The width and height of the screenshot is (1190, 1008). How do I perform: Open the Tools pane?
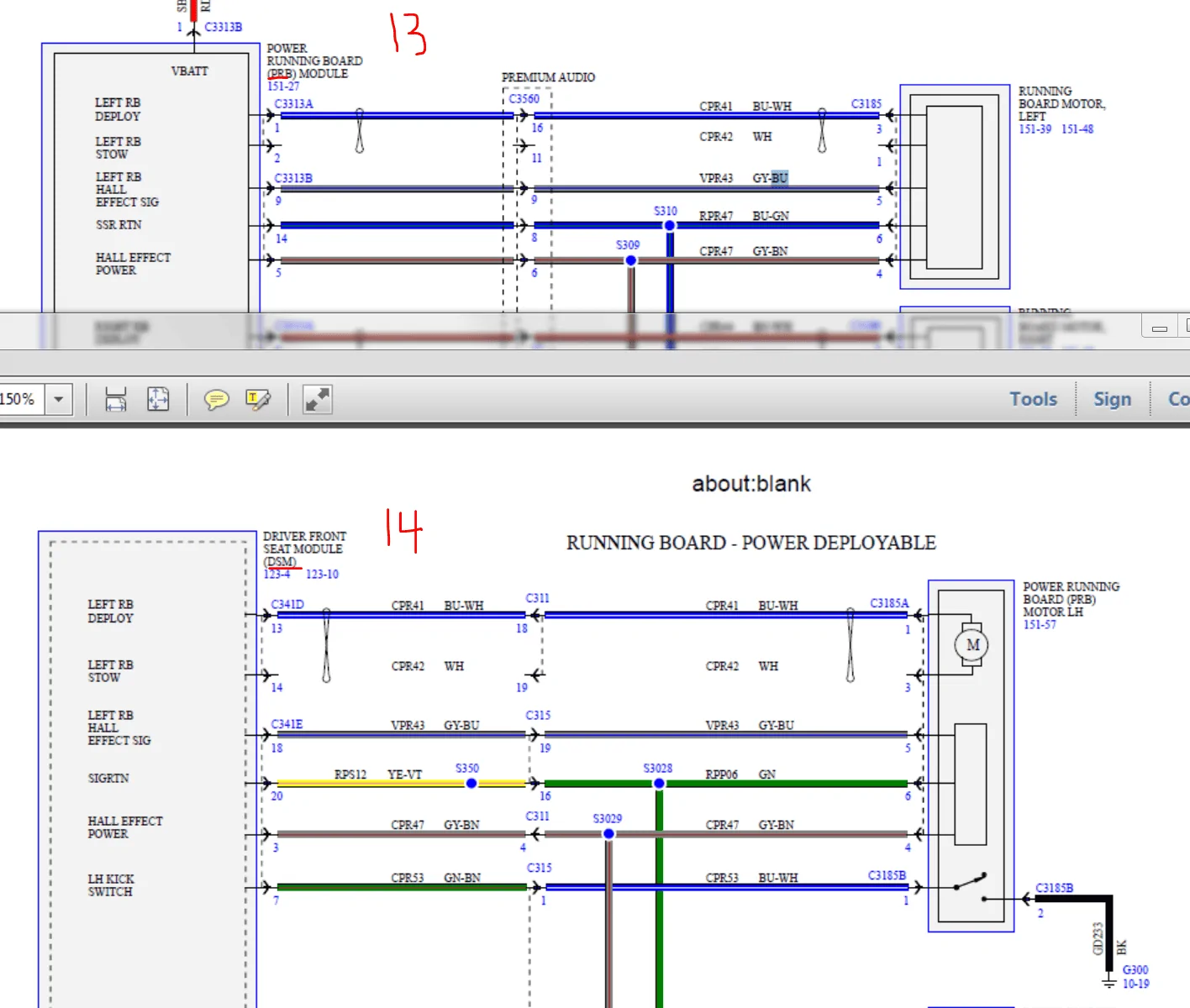[1033, 399]
